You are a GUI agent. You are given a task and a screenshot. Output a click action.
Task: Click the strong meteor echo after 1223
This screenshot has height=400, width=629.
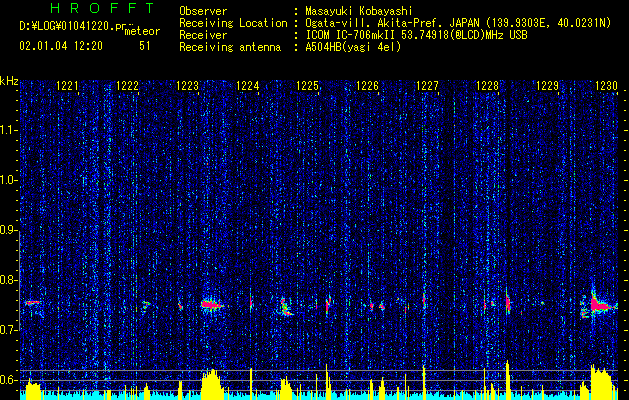211,305
